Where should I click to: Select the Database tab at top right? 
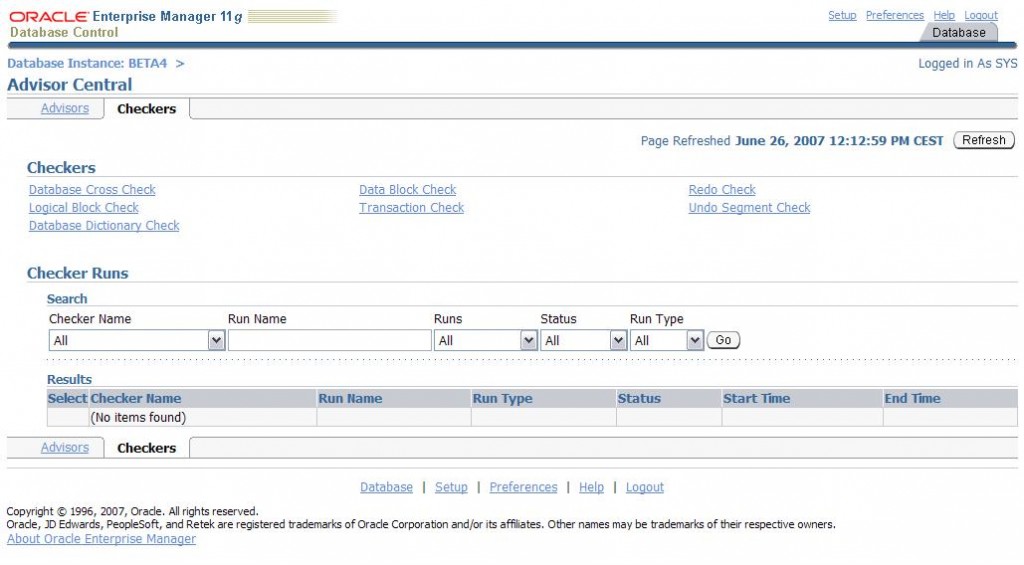(x=958, y=33)
